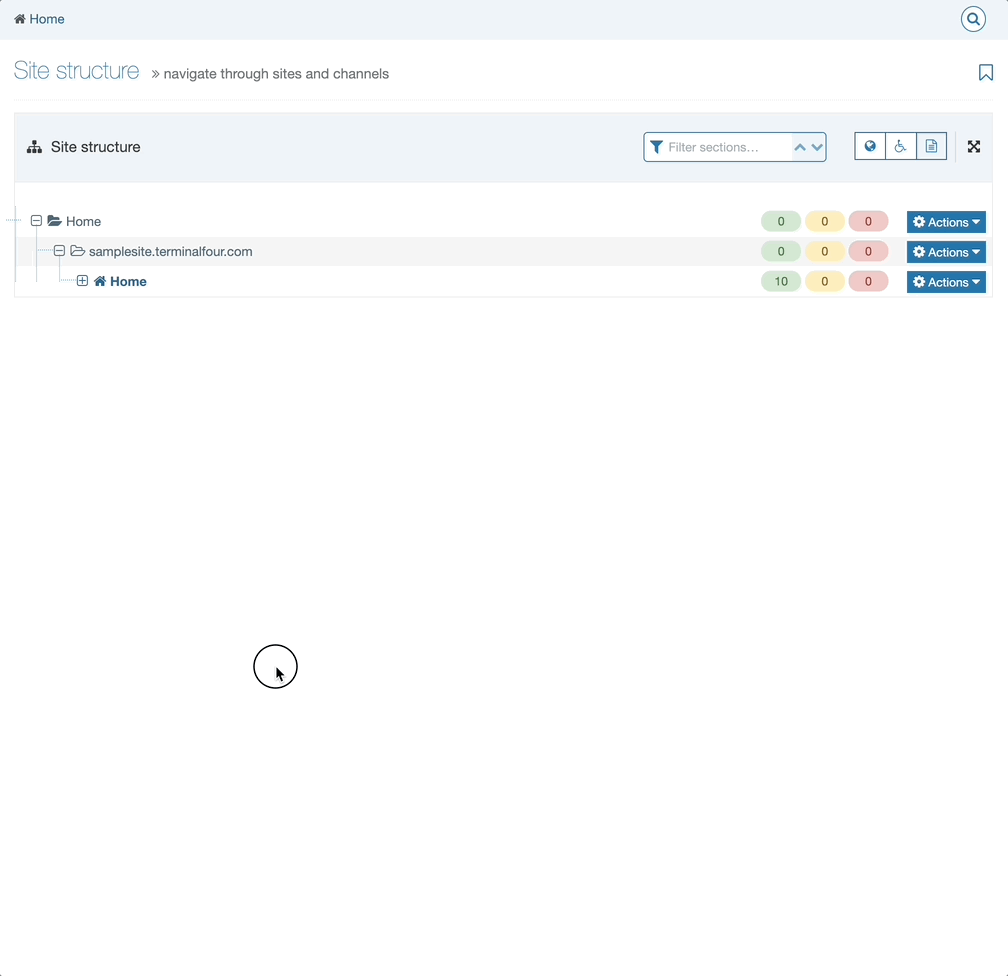The width and height of the screenshot is (1008, 976).
Task: Click the filter funnel icon in the filter box
Action: [x=657, y=146]
